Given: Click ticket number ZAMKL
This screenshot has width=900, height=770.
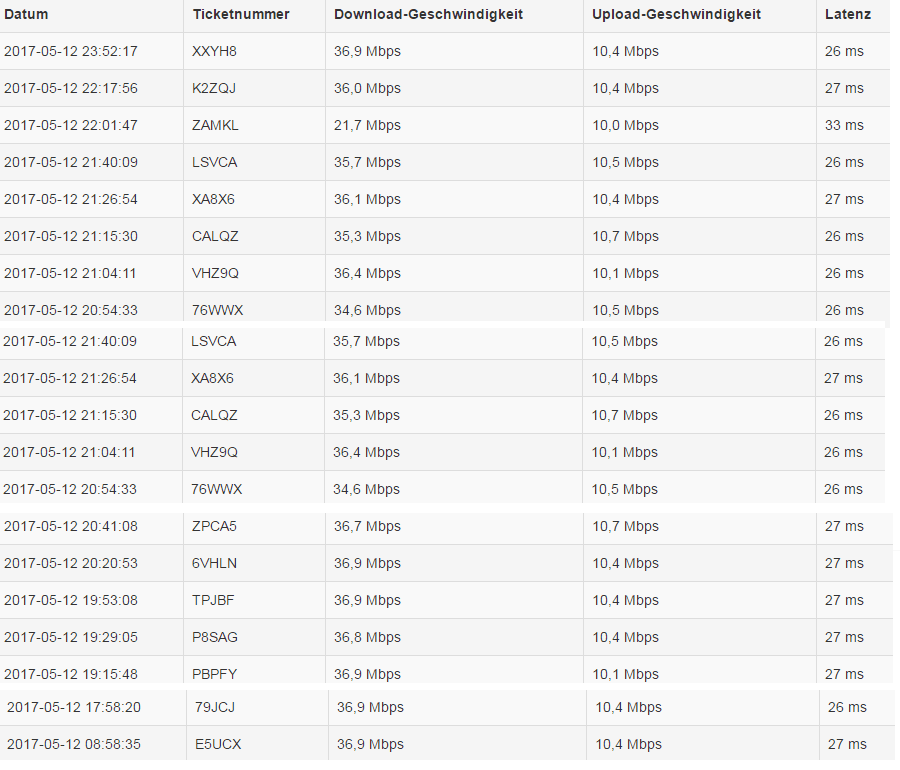Looking at the screenshot, I should (x=215, y=125).
